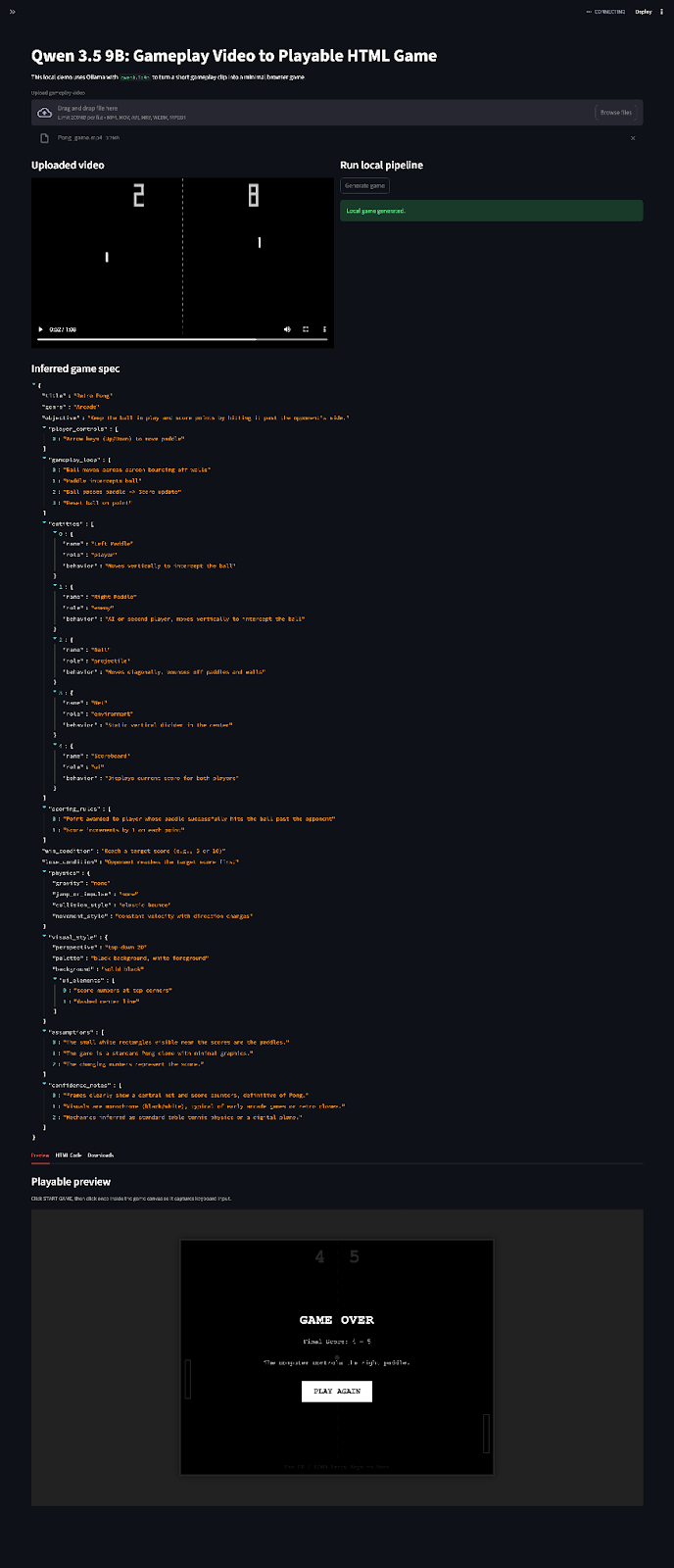This screenshot has width=674, height=1568.
Task: Click the cloud upload icon in the uploader
Action: 45,112
